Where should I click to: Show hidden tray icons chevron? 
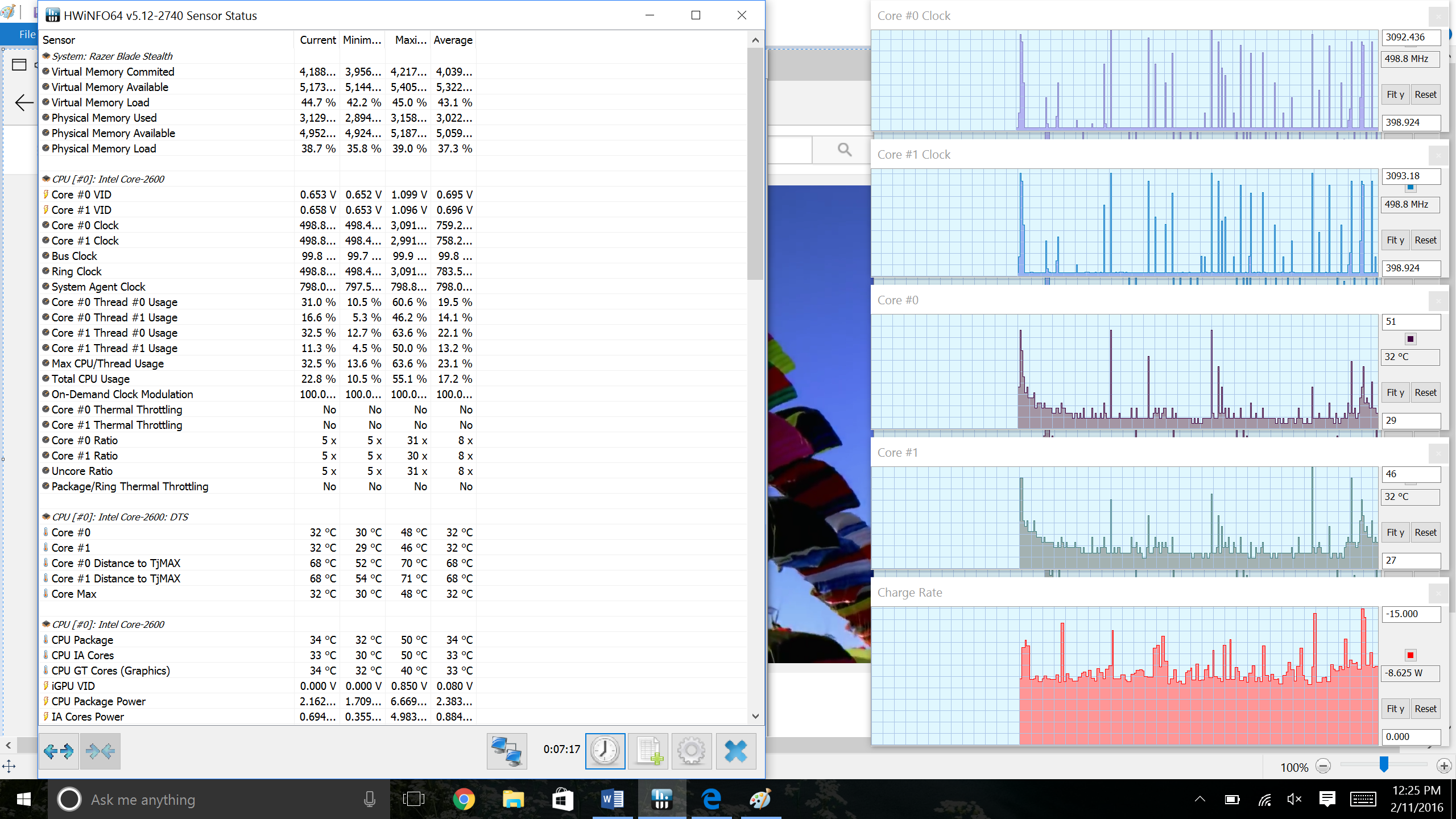(x=1200, y=800)
